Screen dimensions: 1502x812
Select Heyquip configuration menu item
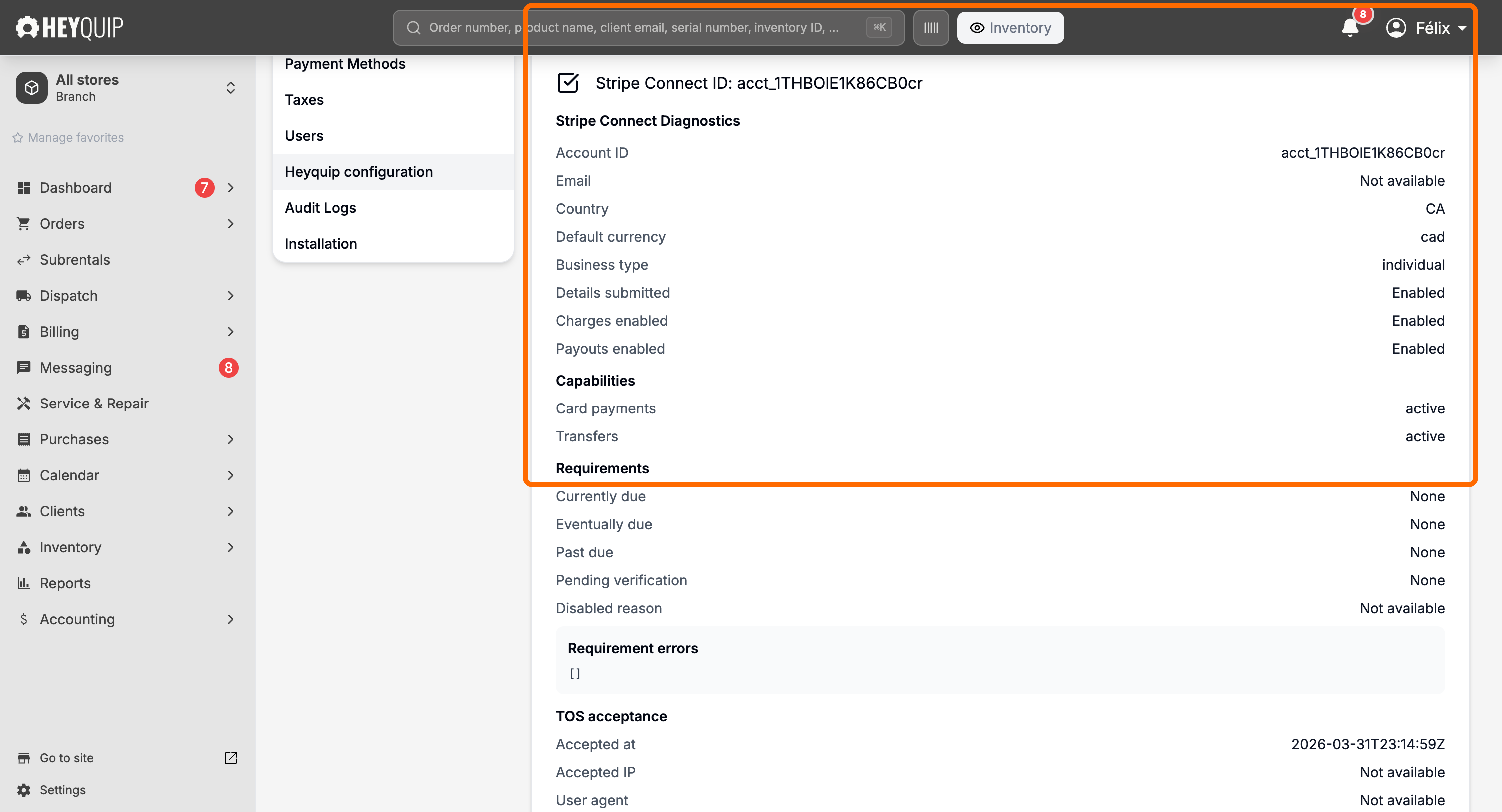[x=393, y=172]
